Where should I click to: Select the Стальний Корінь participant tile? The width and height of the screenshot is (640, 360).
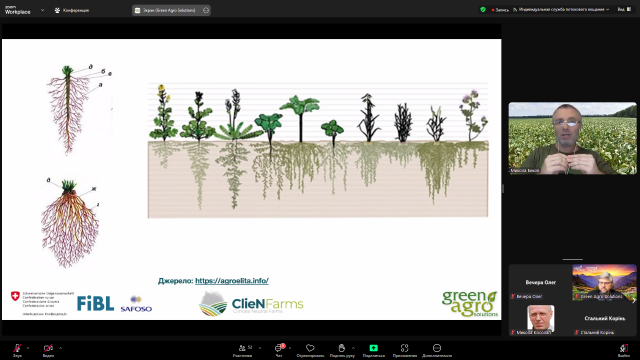point(604,319)
